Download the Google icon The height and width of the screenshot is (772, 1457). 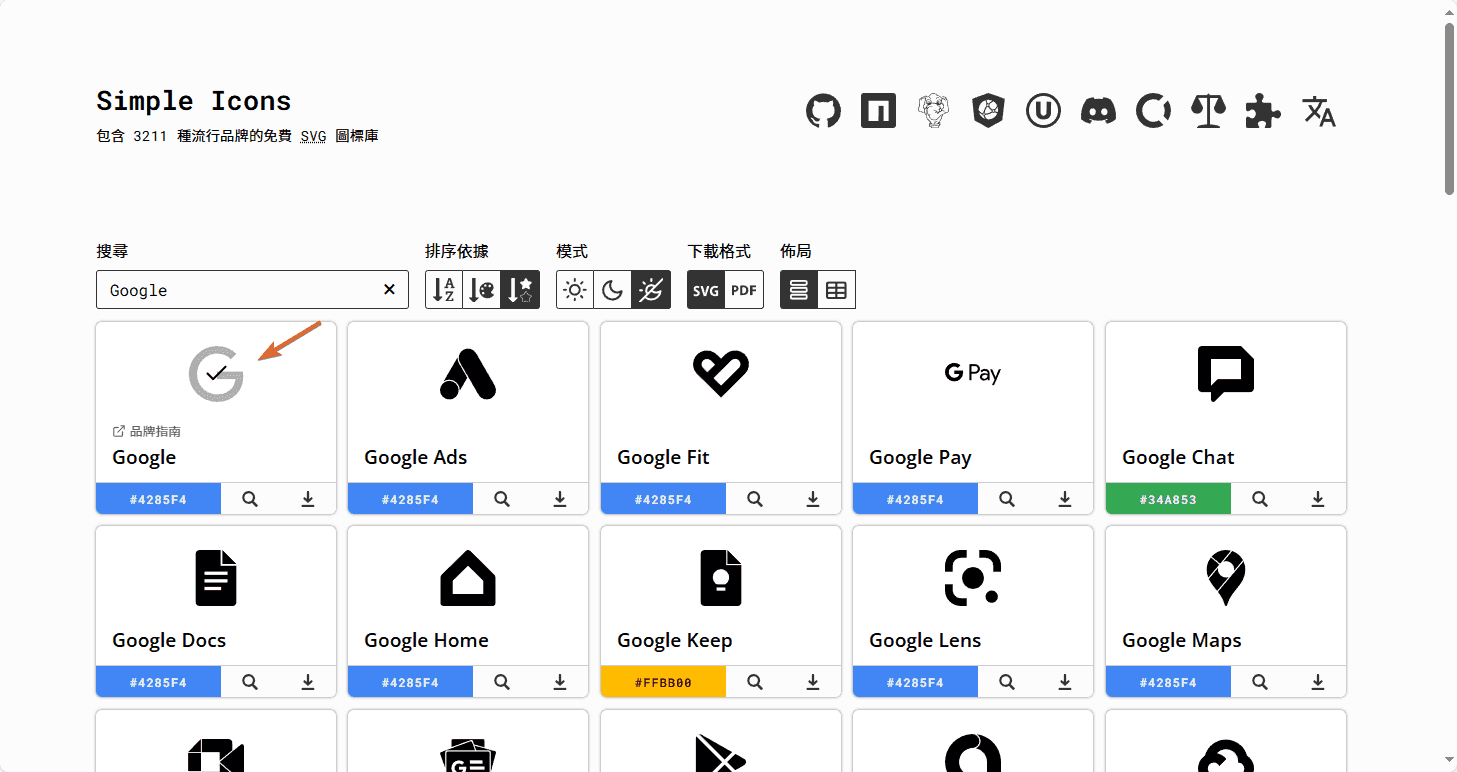click(308, 499)
